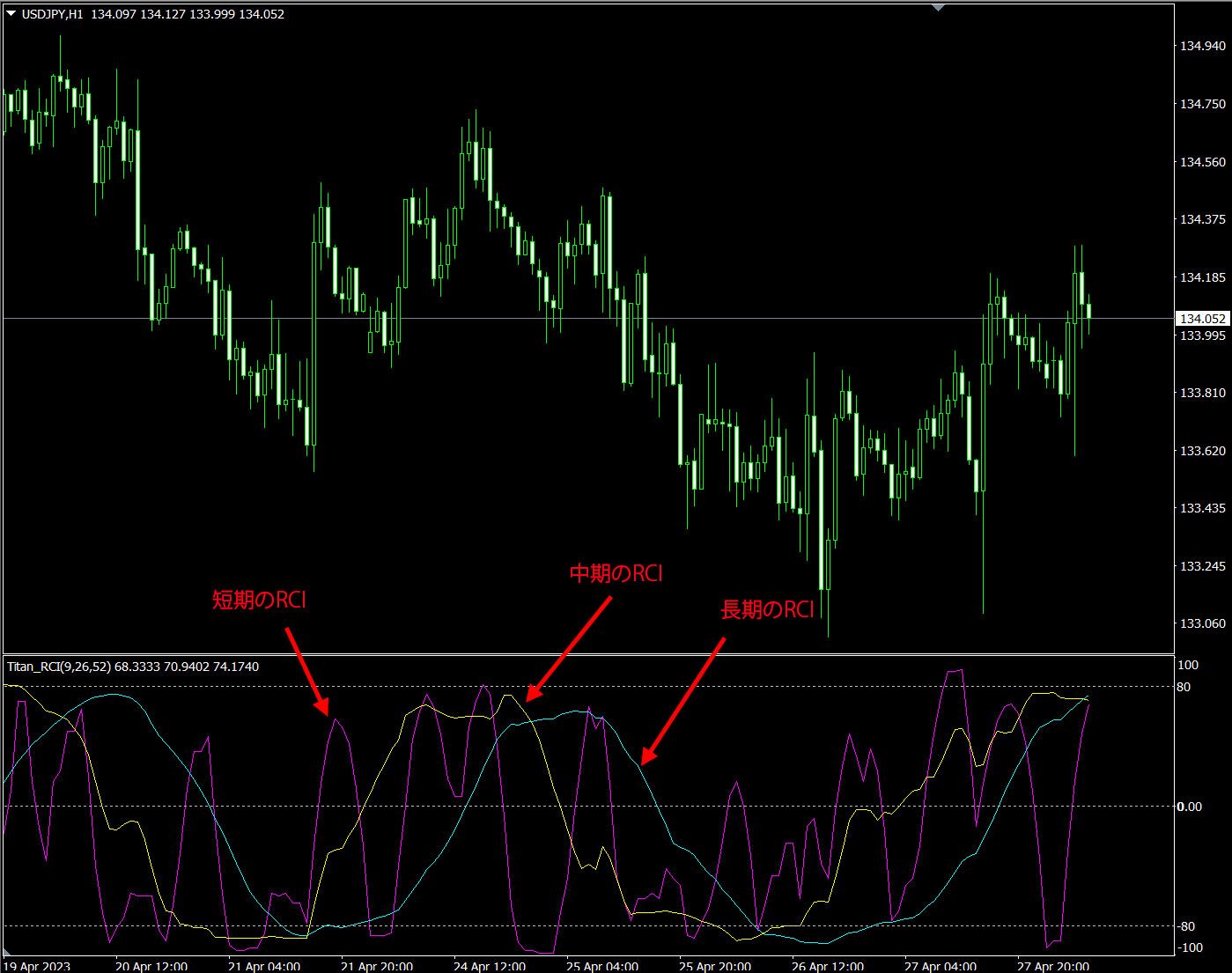Screen dimensions: 1232x973
Task: Click the -80 level on RCI scale
Action: [x=1186, y=926]
